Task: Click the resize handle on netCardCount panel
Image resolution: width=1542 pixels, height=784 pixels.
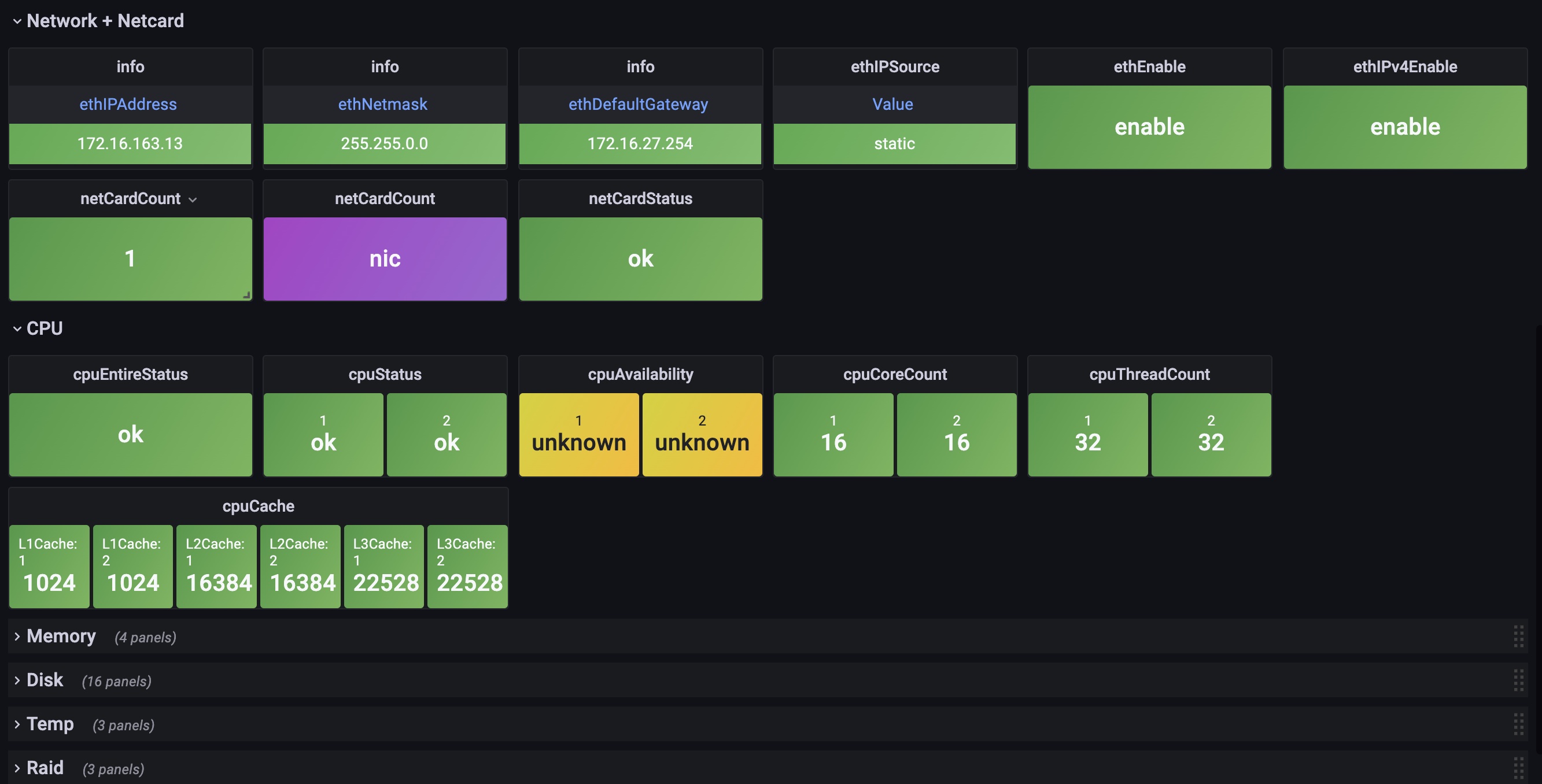Action: pos(246,295)
